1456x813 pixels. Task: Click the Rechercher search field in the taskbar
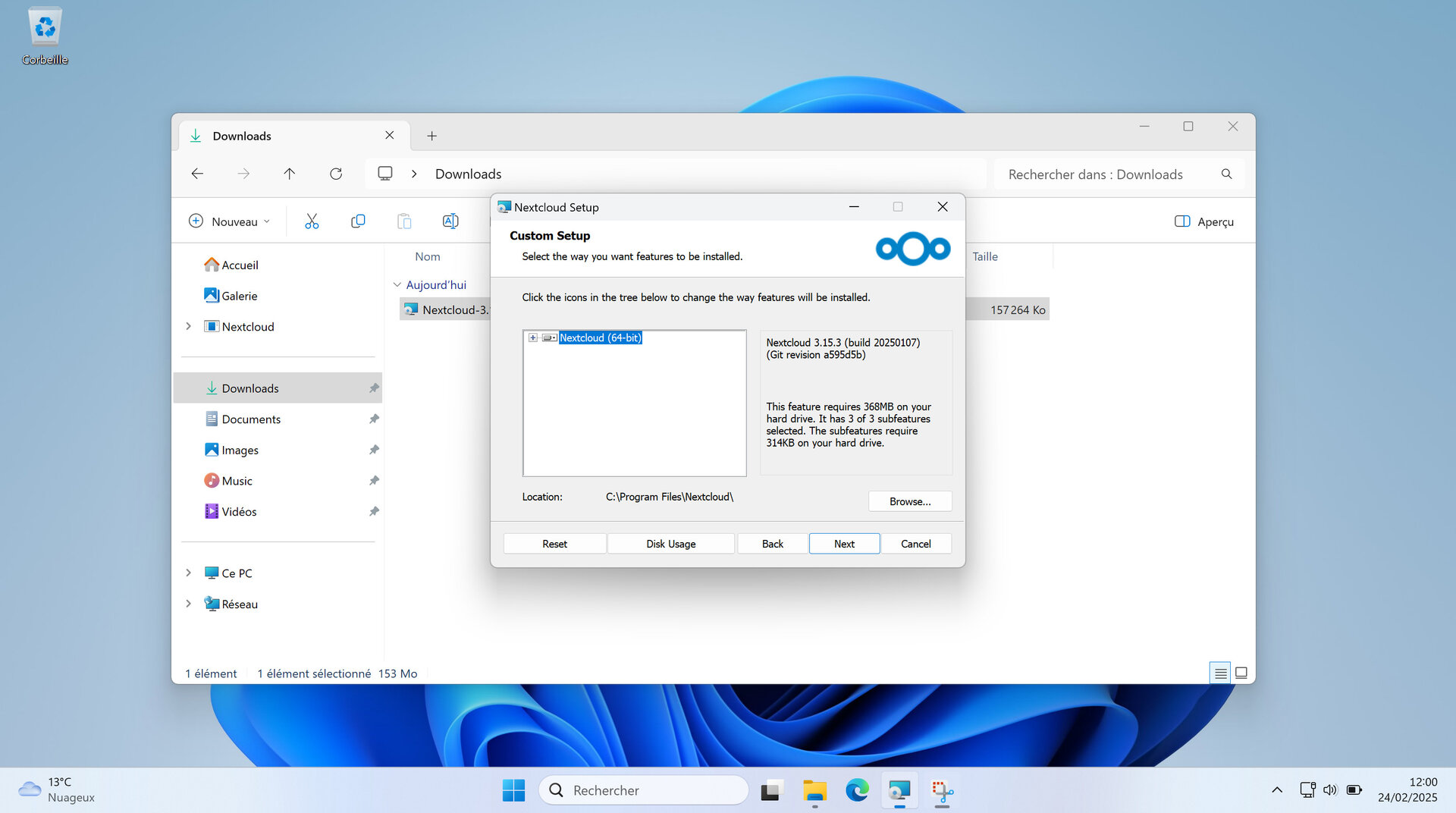tap(643, 789)
